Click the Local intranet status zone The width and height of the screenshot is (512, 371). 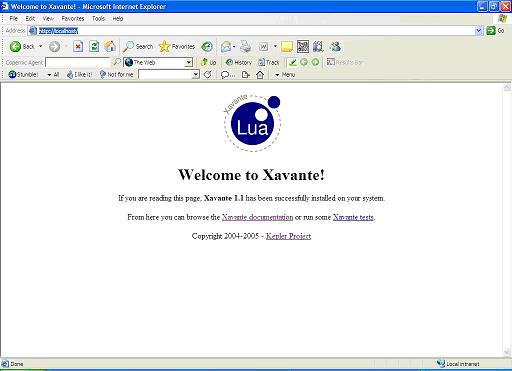click(458, 364)
